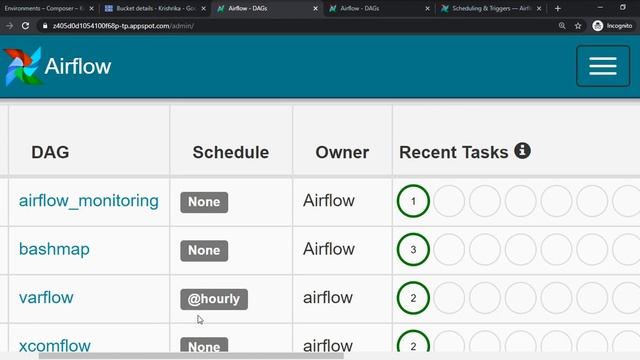
Task: Open a new browser tab with plus
Action: (x=558, y=8)
